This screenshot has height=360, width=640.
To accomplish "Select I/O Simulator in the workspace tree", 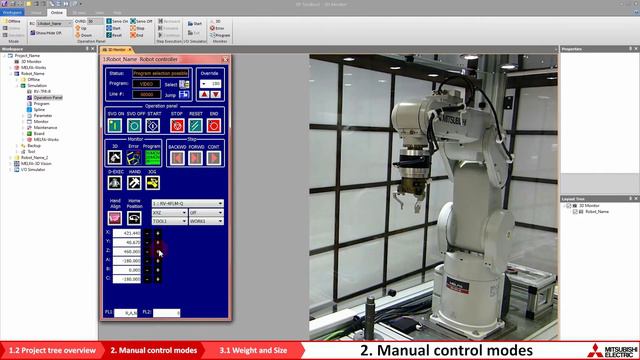I will 33,170.
